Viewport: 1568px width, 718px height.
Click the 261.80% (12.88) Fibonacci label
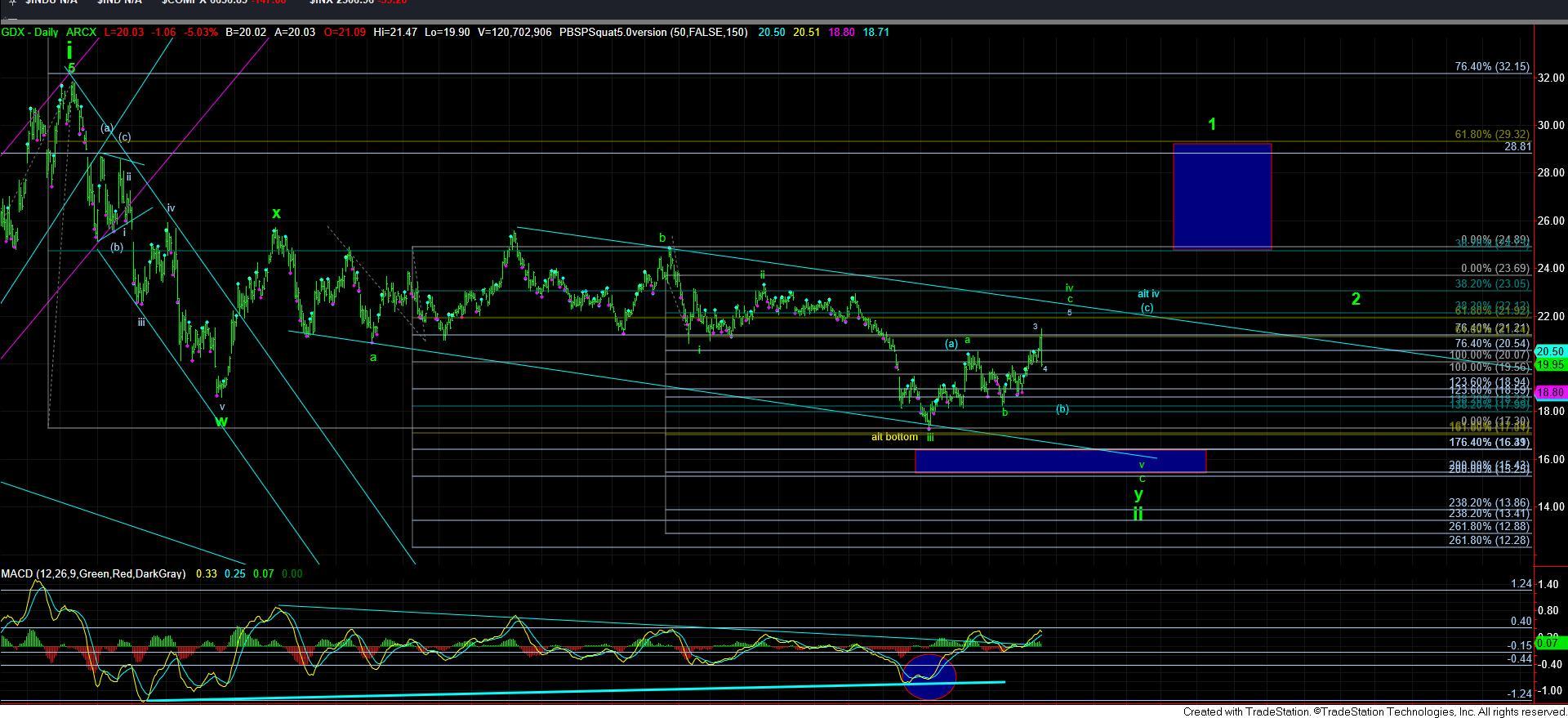pos(1489,527)
